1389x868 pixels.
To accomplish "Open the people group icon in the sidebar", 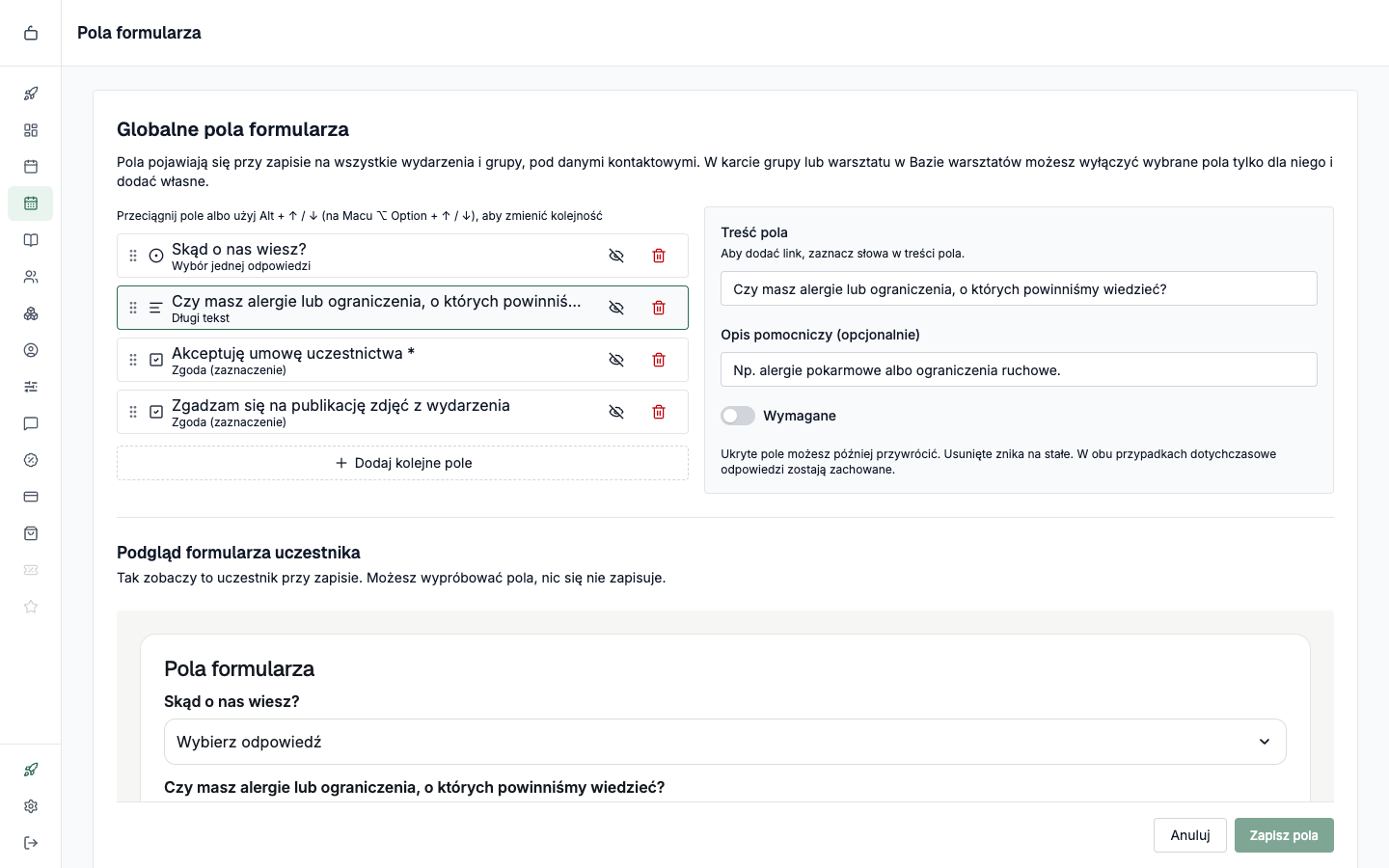I will pos(31,277).
